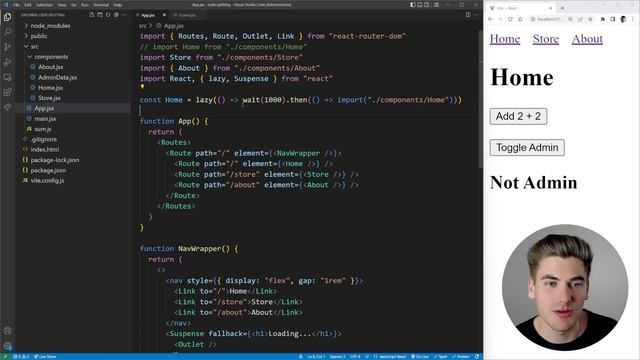This screenshot has width=640, height=360.
Task: Open the Selection menu
Action: click(44, 5)
